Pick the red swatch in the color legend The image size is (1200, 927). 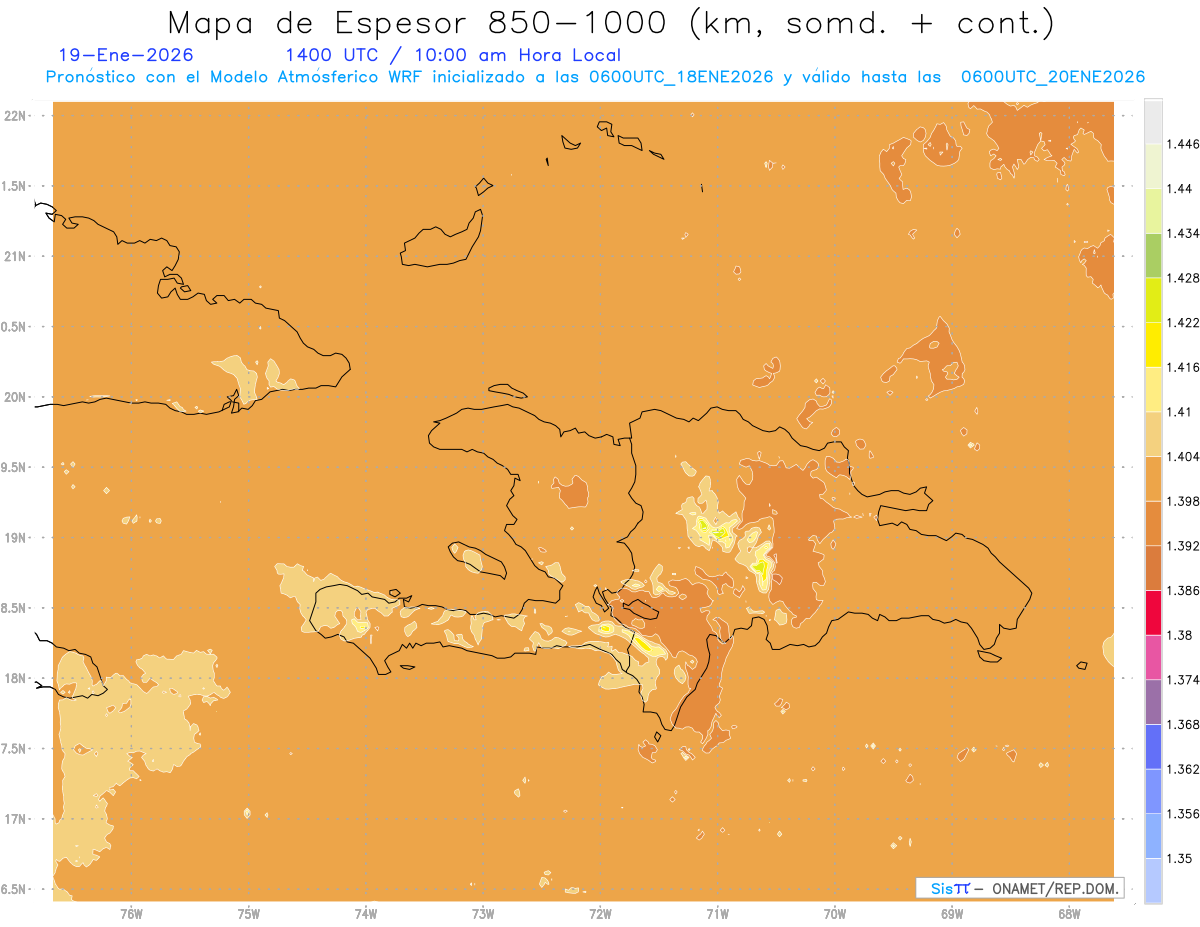point(1153,612)
